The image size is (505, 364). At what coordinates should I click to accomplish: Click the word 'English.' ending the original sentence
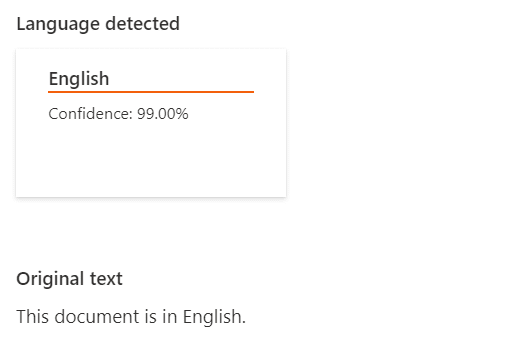[x=214, y=317]
